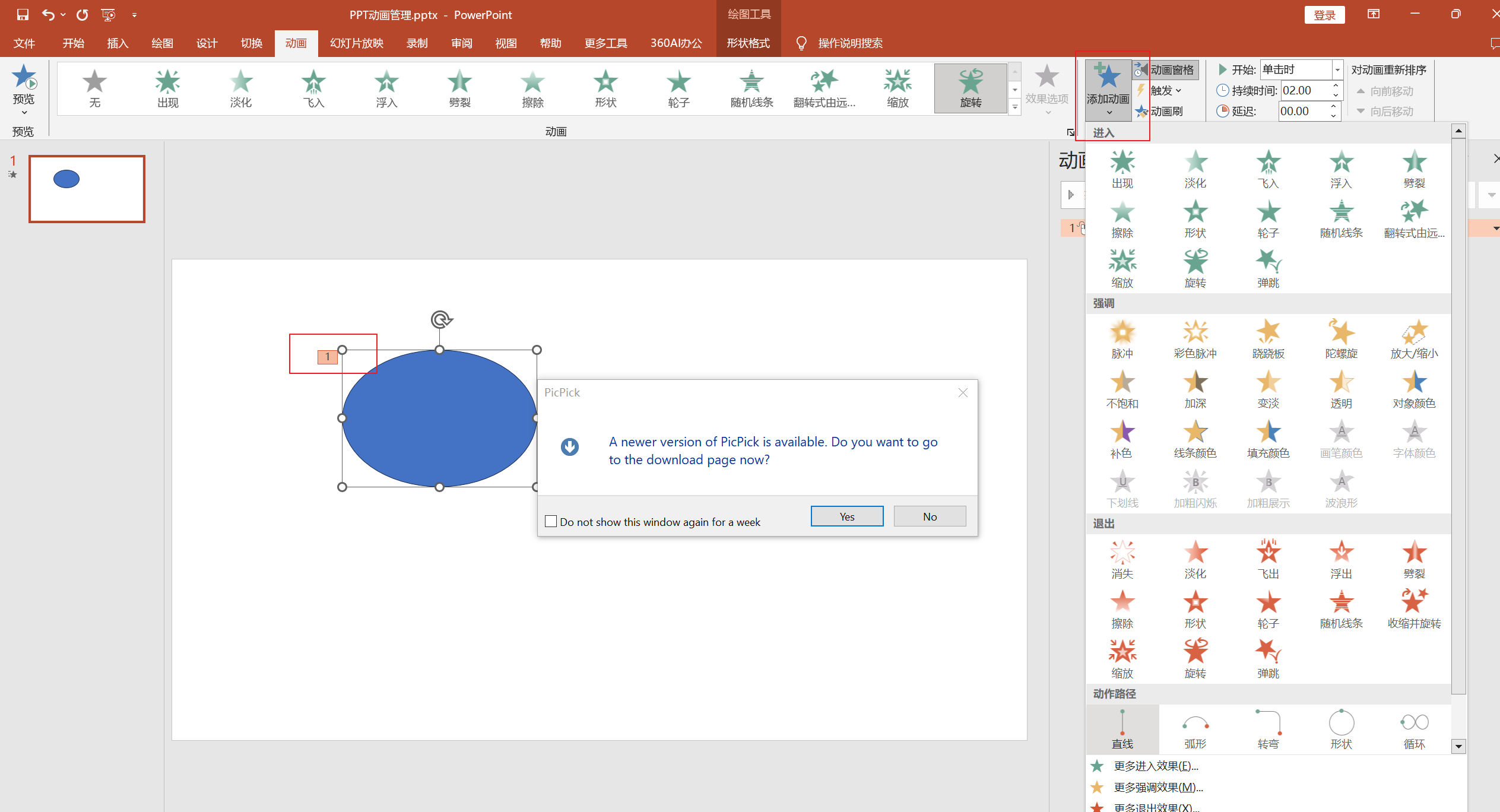Click No in the PicPick dialog
Screen dimensions: 1500x812
point(930,516)
